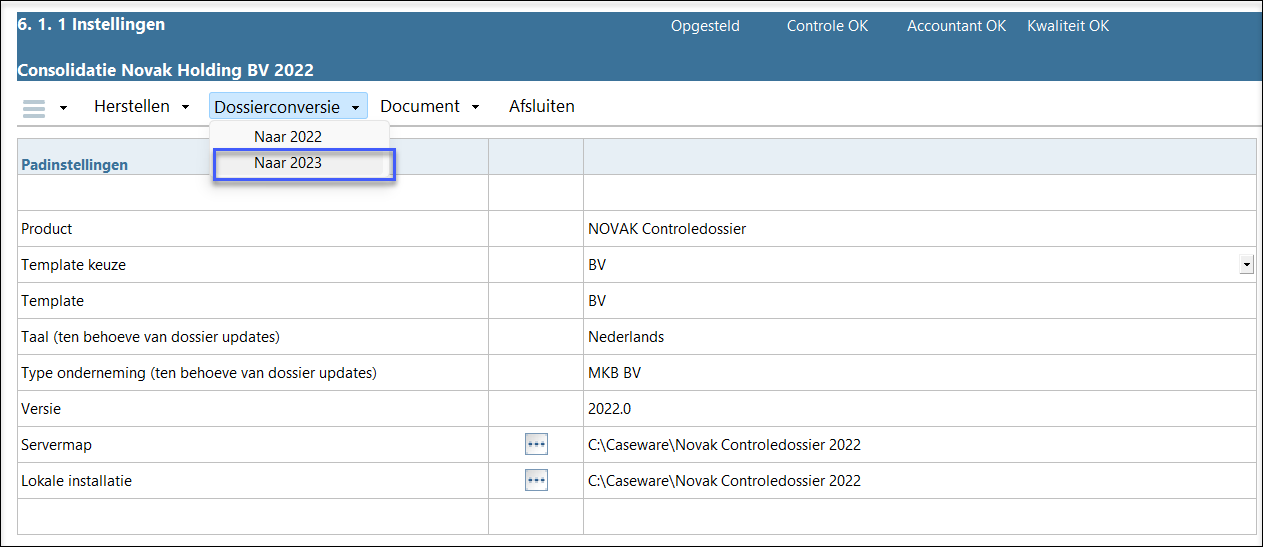The width and height of the screenshot is (1263, 547).
Task: Click the Product row label
Action: pyautogui.click(x=47, y=228)
